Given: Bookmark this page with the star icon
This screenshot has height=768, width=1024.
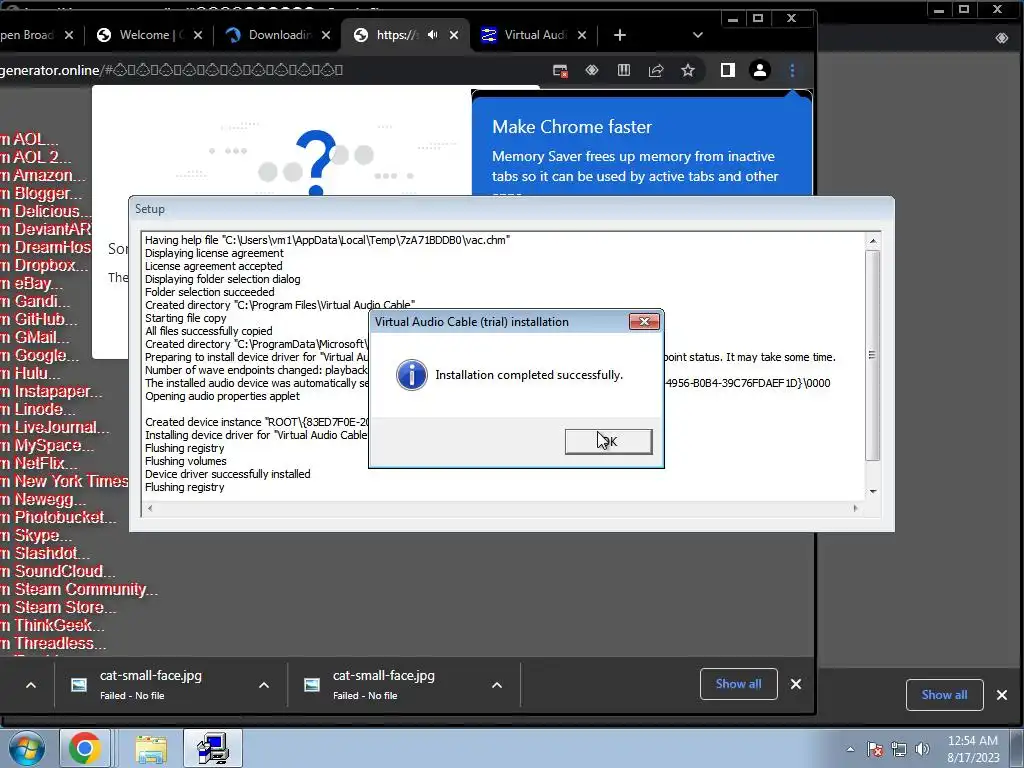Looking at the screenshot, I should 688,71.
